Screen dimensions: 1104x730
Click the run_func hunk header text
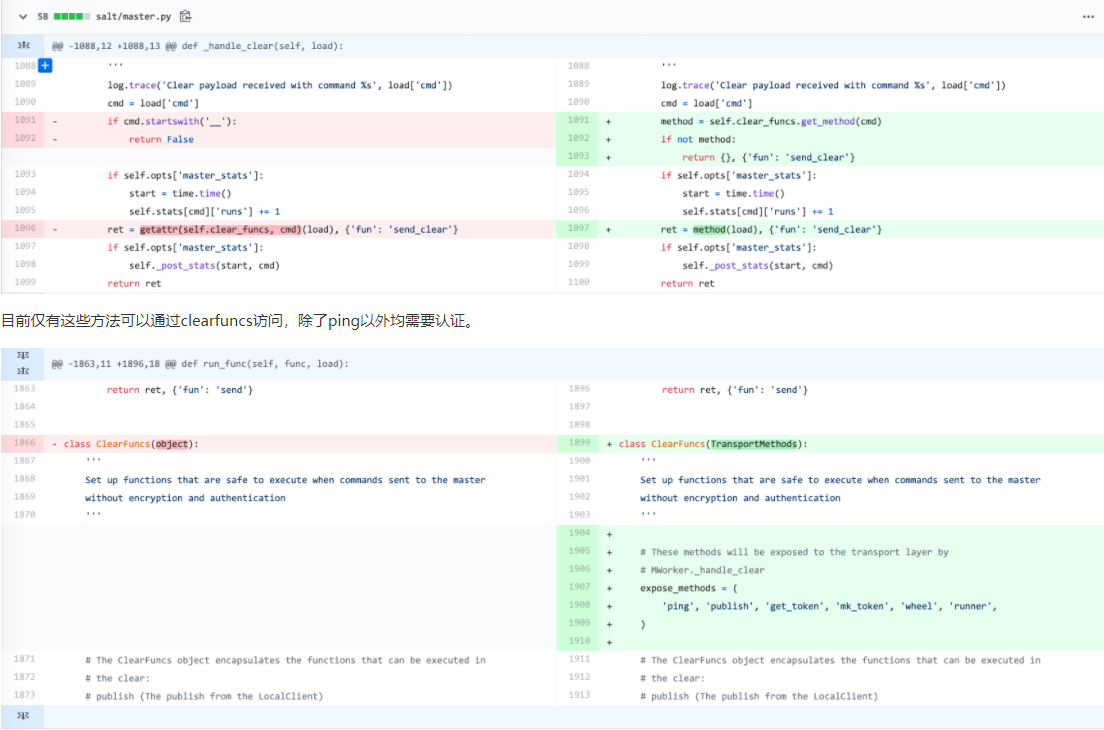(200, 363)
